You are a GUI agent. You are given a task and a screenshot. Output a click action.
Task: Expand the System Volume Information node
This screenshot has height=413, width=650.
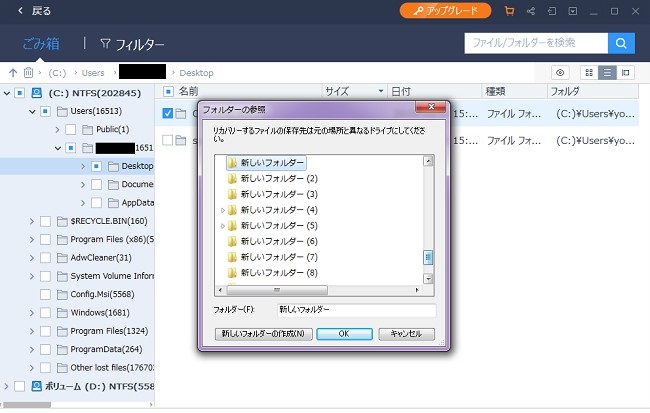(x=32, y=276)
